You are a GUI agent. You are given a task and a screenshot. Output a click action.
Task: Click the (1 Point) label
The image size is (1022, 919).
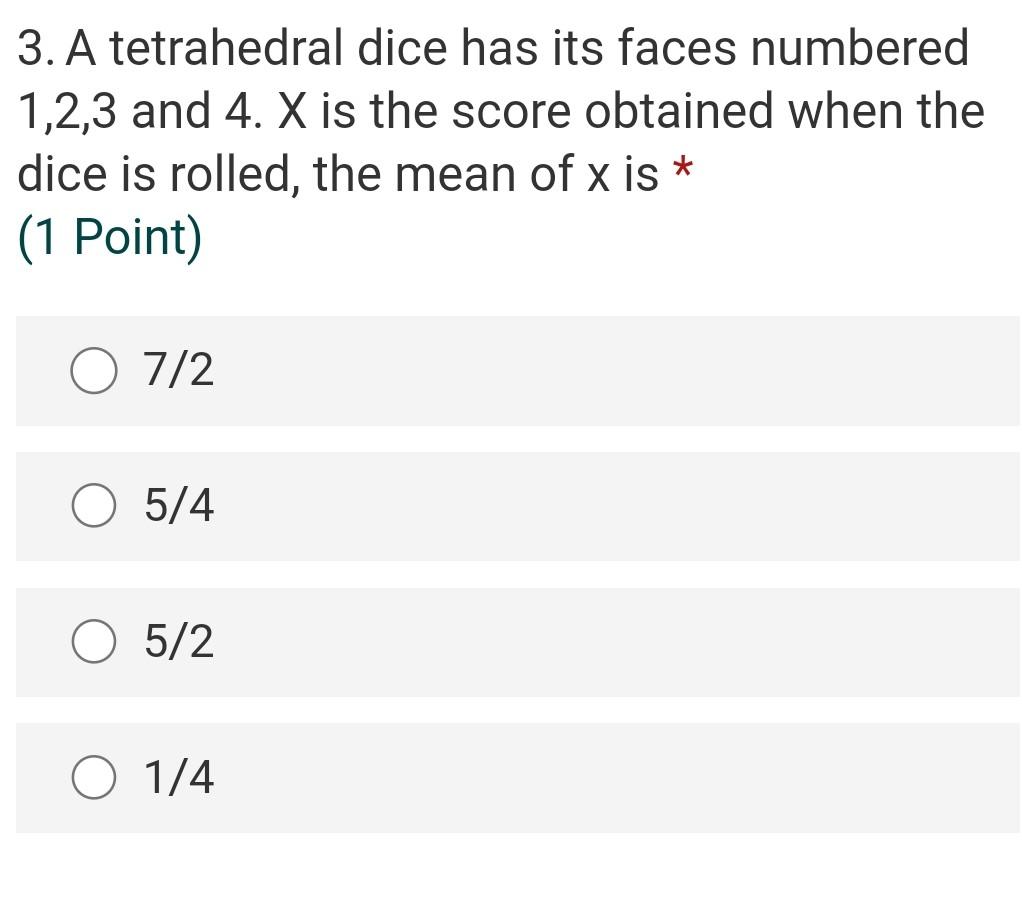[x=108, y=237]
